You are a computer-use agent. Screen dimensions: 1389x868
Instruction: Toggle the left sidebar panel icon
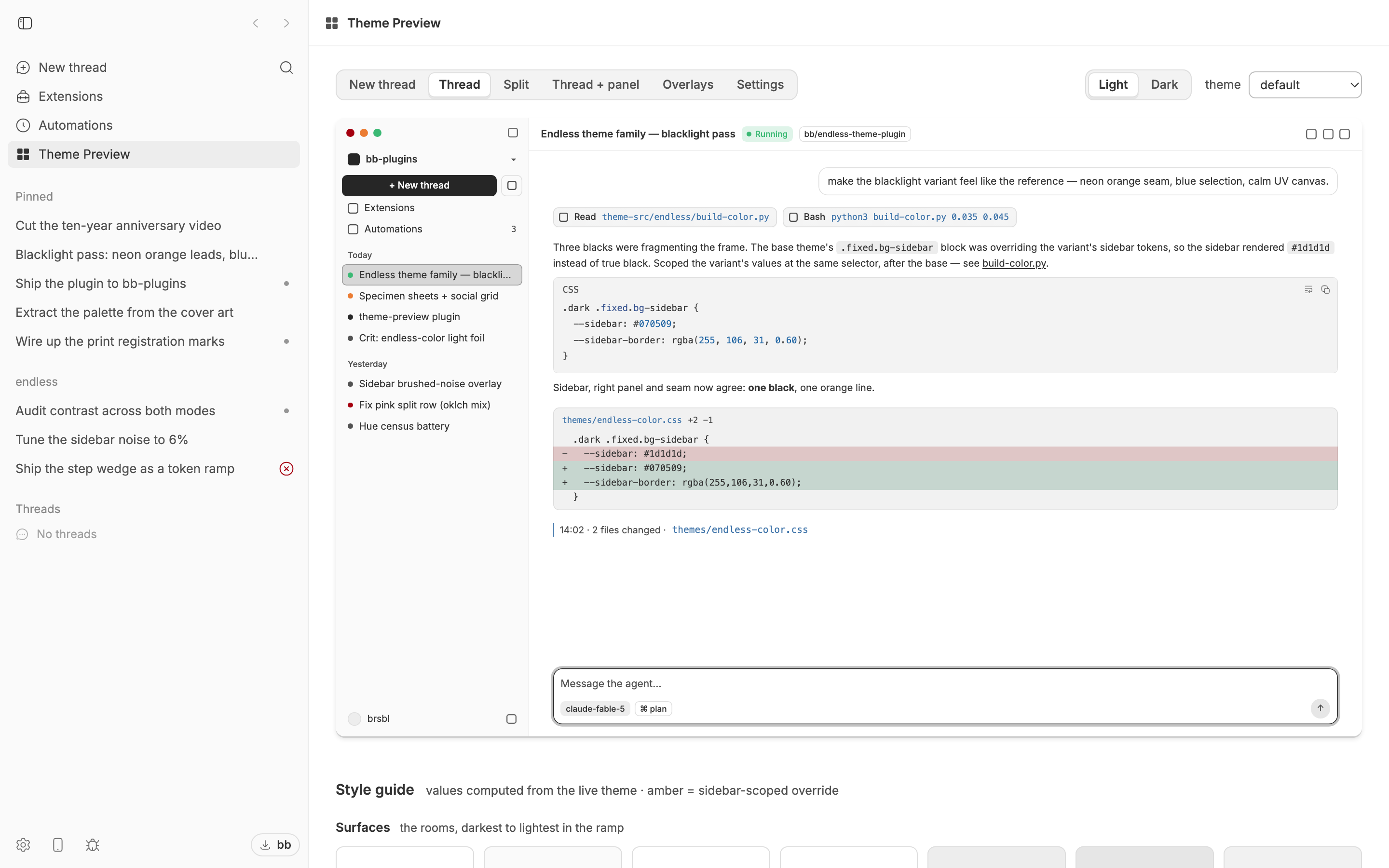click(25, 23)
